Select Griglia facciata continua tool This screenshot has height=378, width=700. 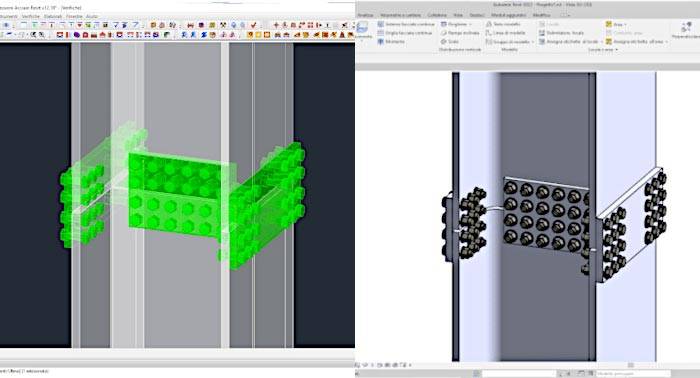click(x=404, y=33)
